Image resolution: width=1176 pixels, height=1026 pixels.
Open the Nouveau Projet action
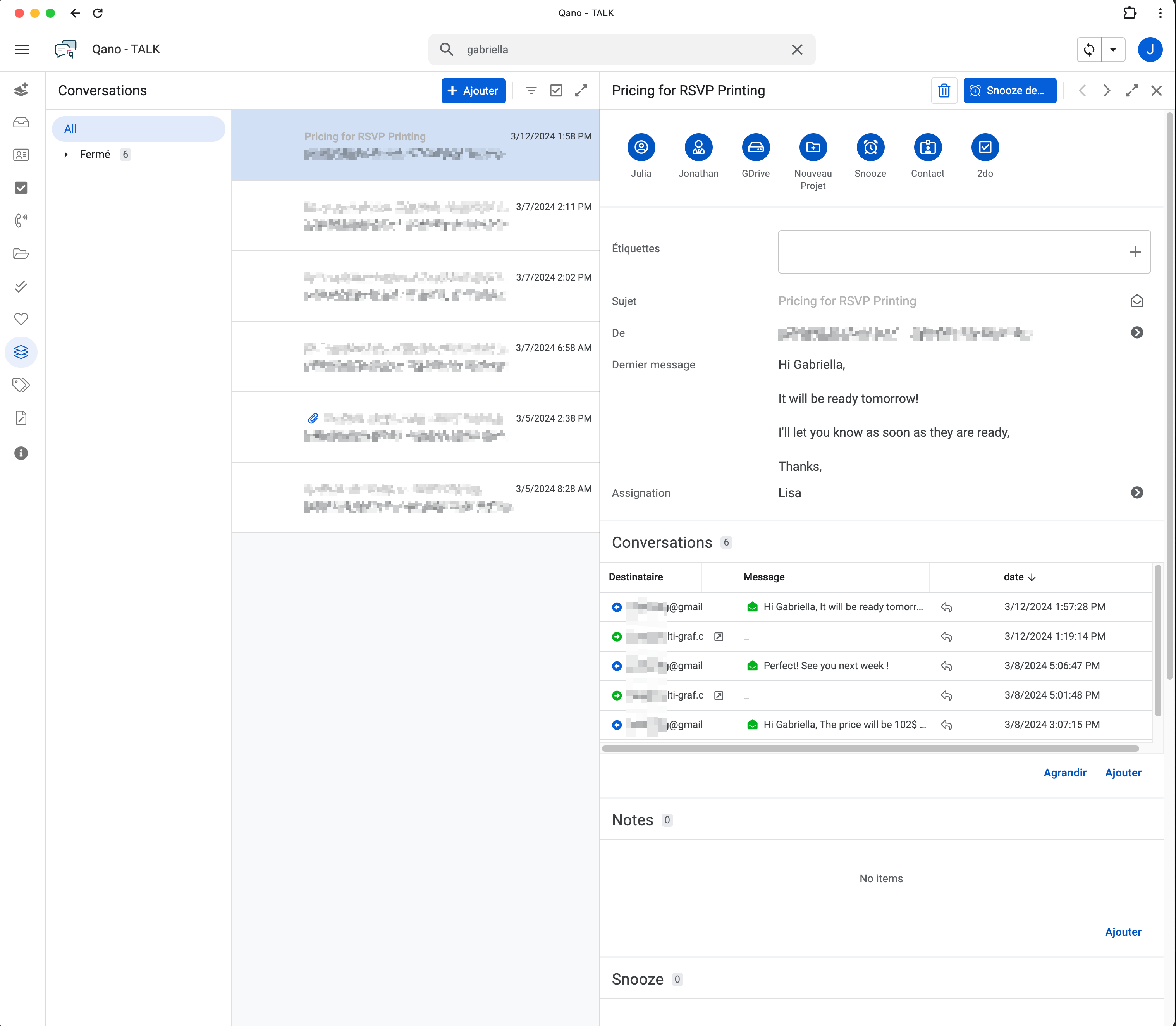[813, 148]
